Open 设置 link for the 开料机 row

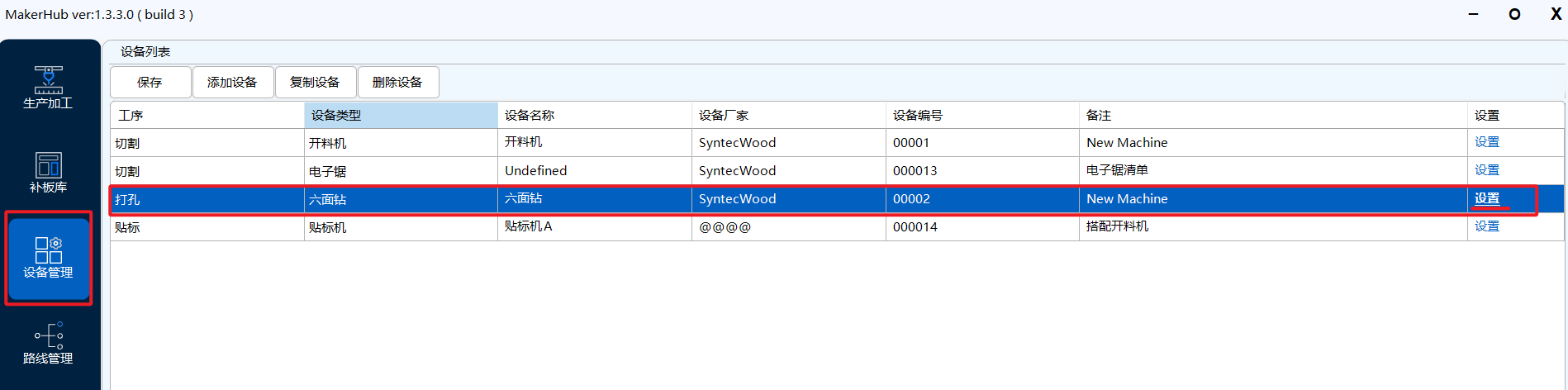pos(1486,142)
